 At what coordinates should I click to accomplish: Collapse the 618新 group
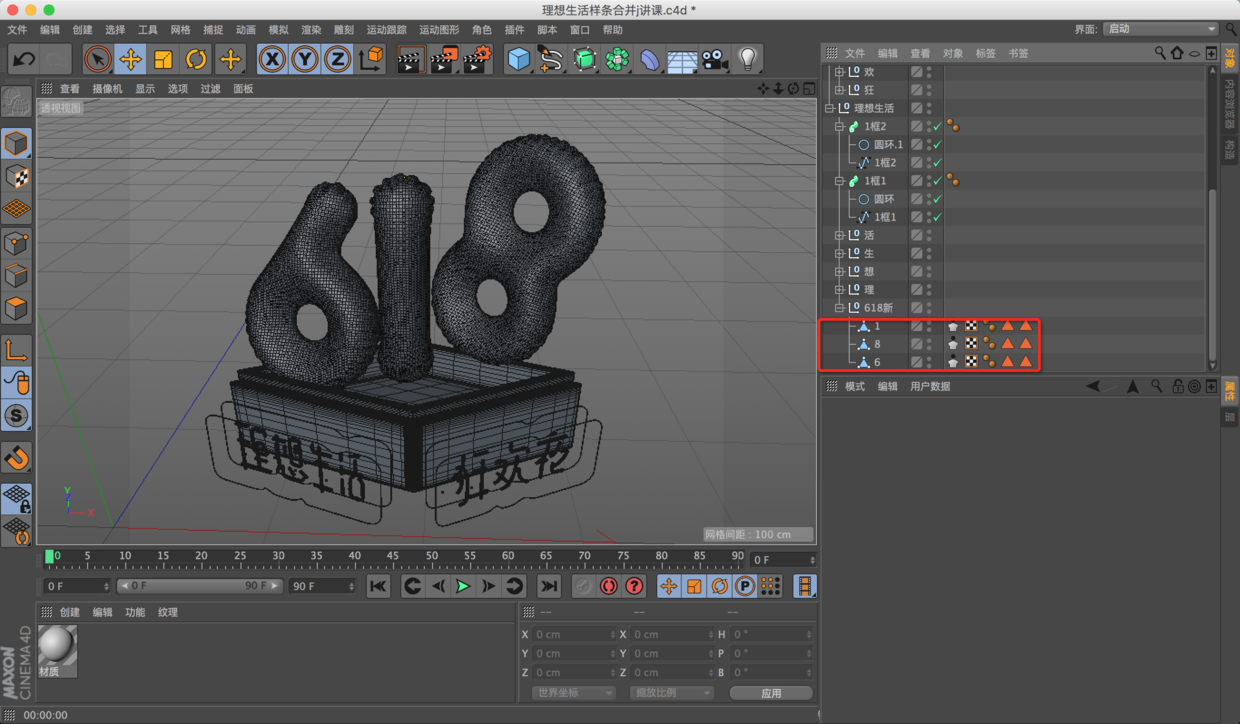[839, 308]
